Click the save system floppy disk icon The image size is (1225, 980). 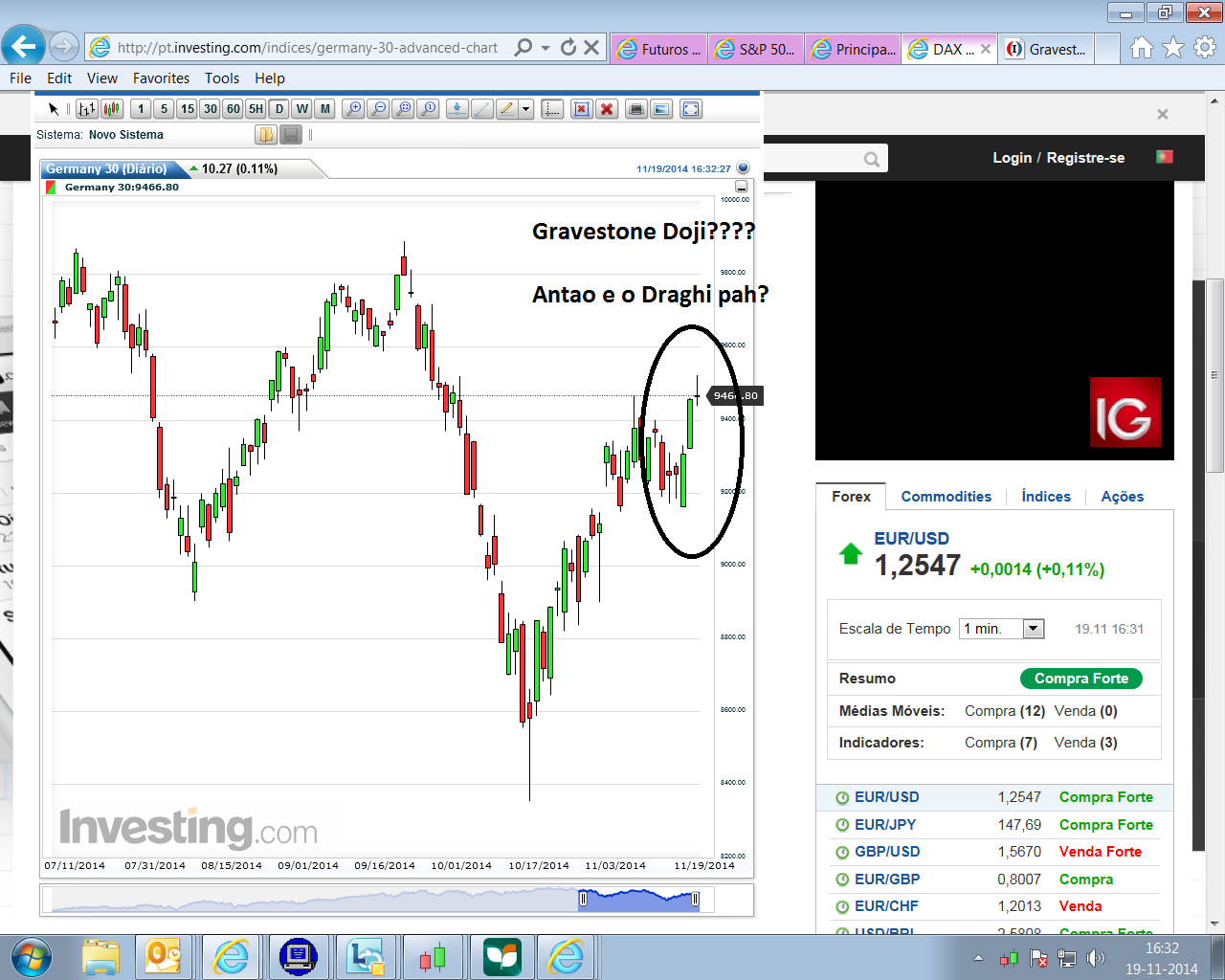[291, 135]
